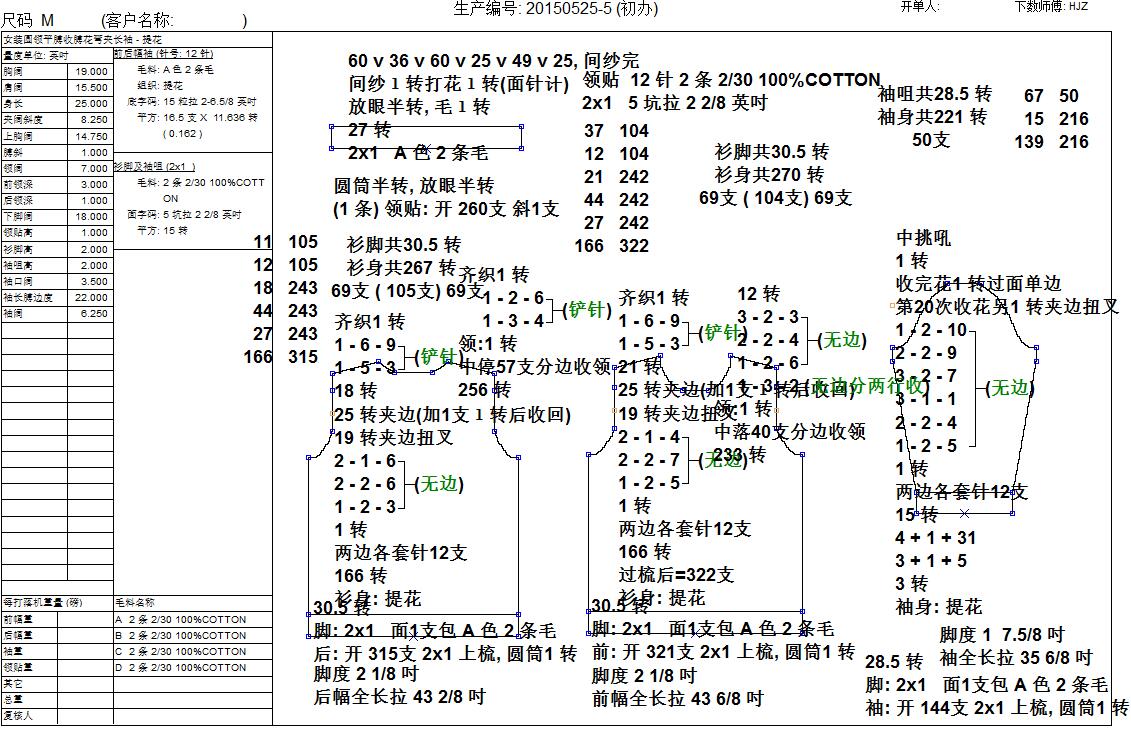Select the 下脚阔 value "18.000"
This screenshot has width=1131, height=729.
(92, 216)
